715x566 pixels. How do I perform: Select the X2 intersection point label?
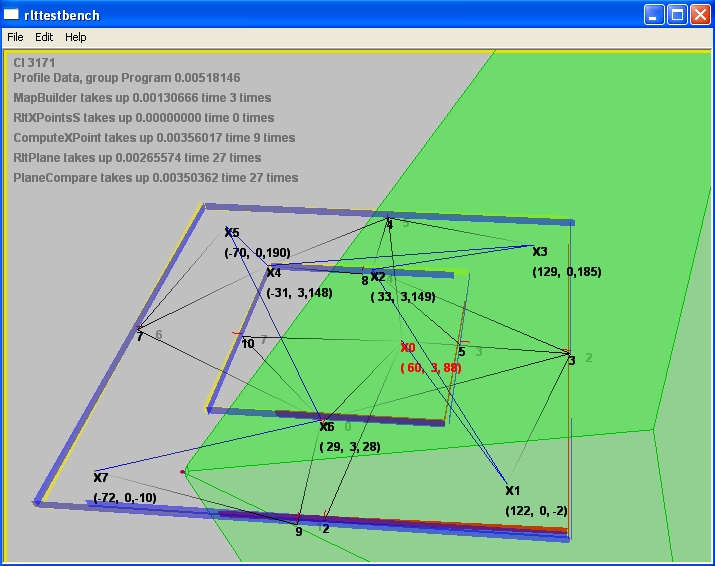pyautogui.click(x=378, y=277)
